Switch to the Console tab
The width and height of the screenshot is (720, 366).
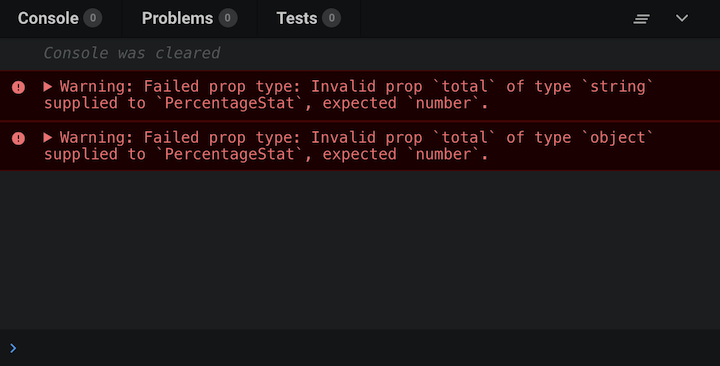click(x=60, y=18)
